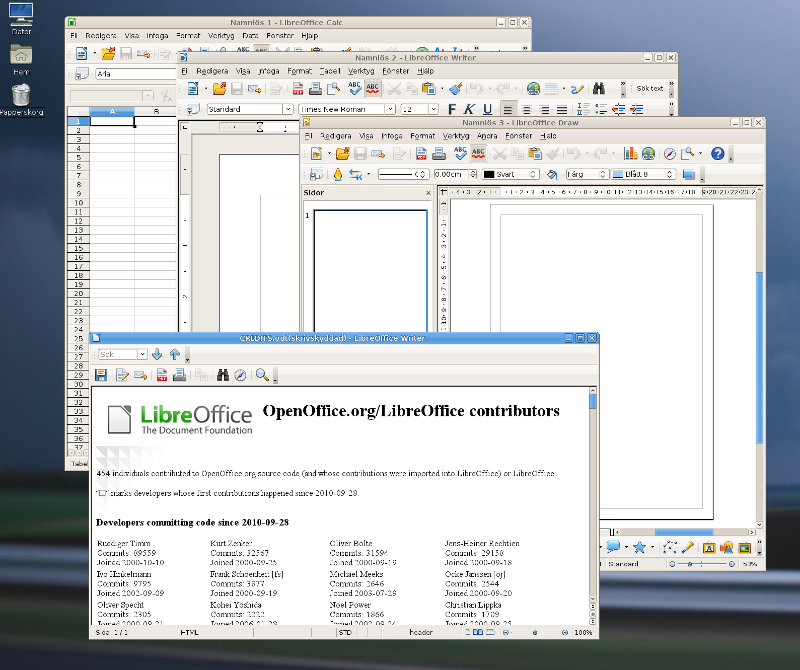Image resolution: width=800 pixels, height=670 pixels.
Task: Toggle align left in Writer Namnlös 2
Action: (508, 109)
